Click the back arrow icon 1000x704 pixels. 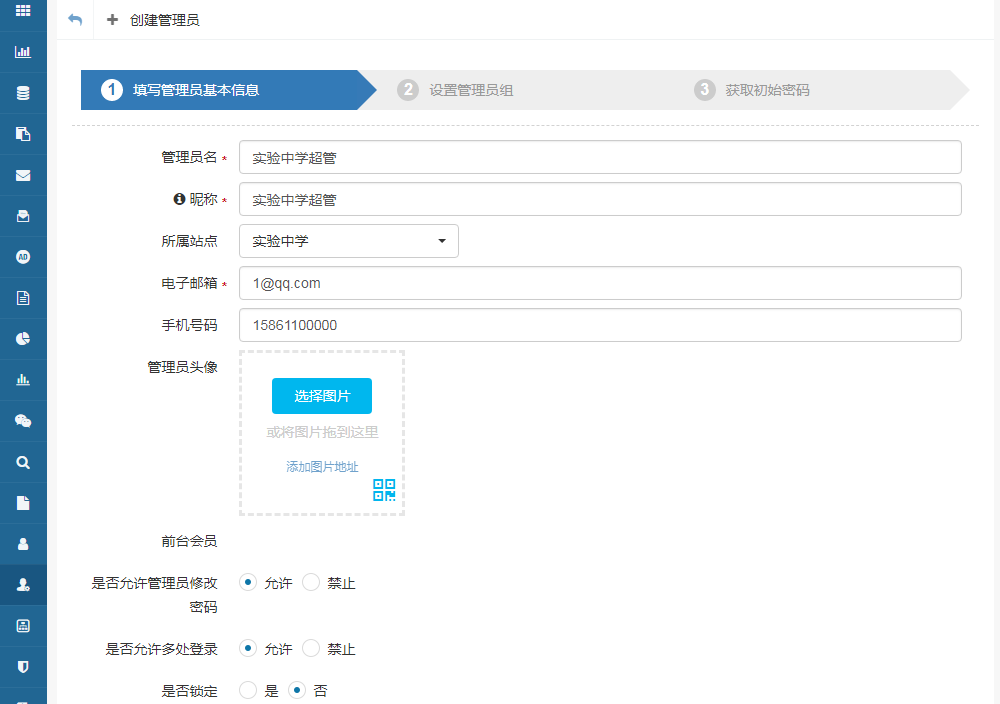tap(75, 20)
